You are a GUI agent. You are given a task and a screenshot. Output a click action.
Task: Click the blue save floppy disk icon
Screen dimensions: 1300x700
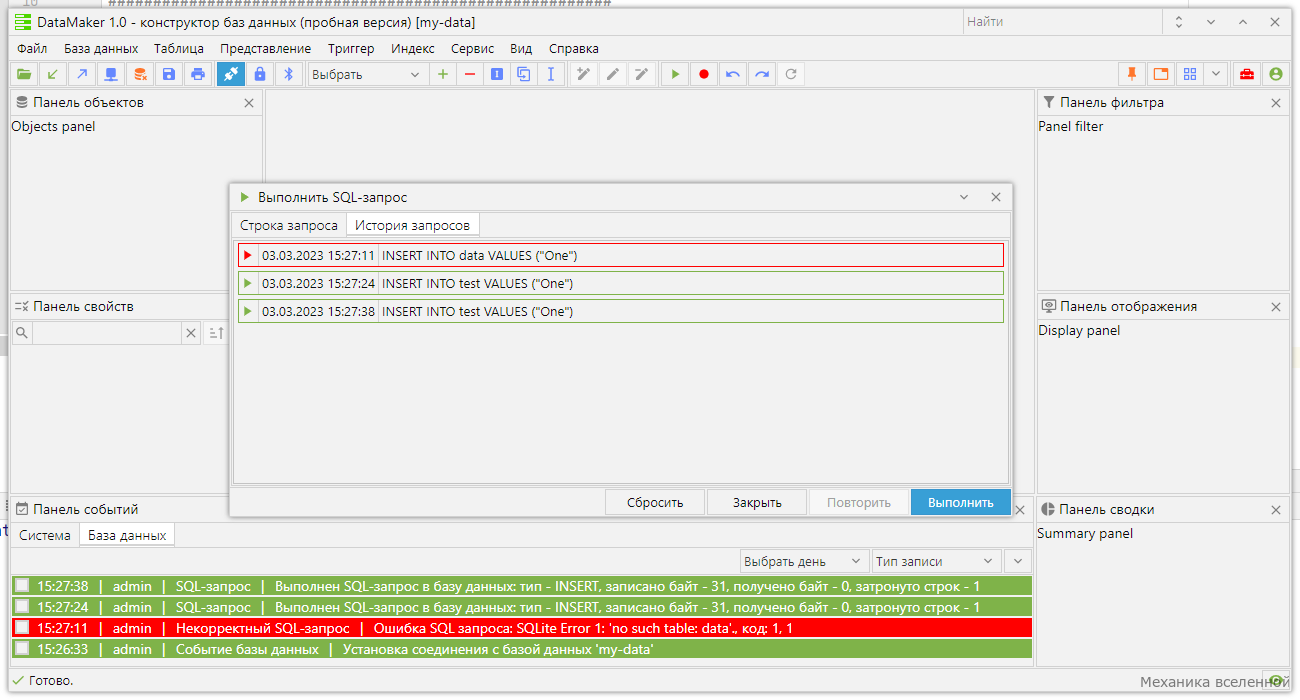[x=169, y=74]
